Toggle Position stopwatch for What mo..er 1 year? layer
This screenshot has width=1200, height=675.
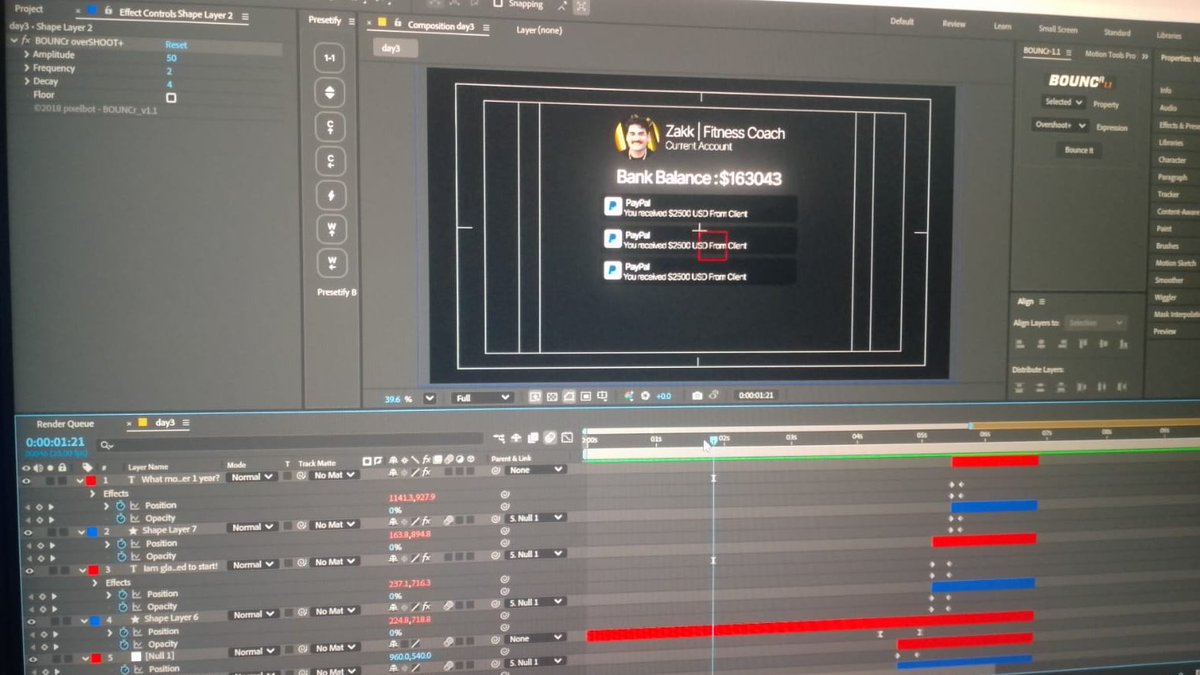[x=120, y=506]
